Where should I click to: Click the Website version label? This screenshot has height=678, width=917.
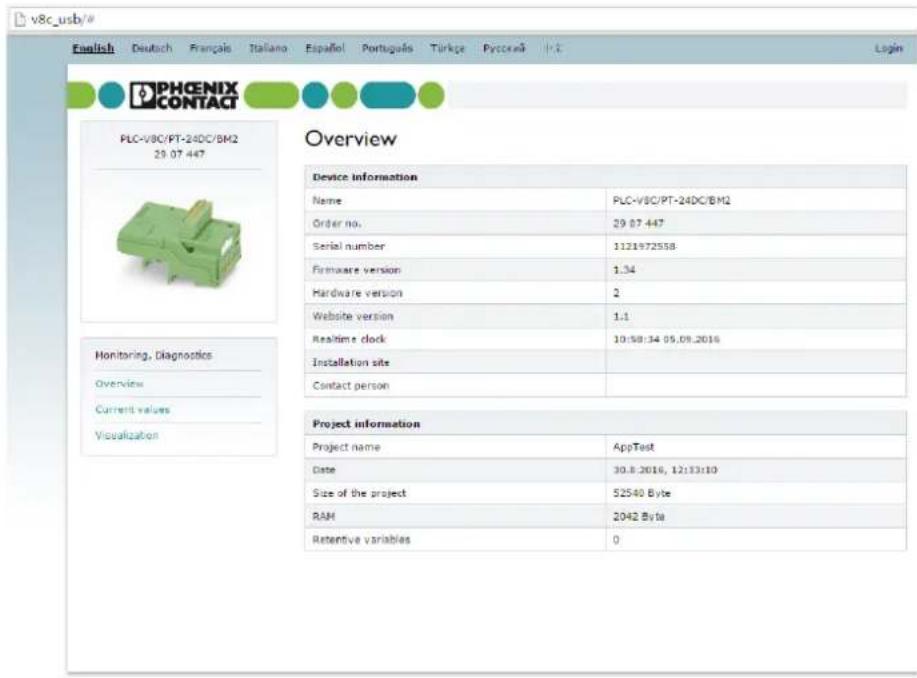pyautogui.click(x=353, y=316)
